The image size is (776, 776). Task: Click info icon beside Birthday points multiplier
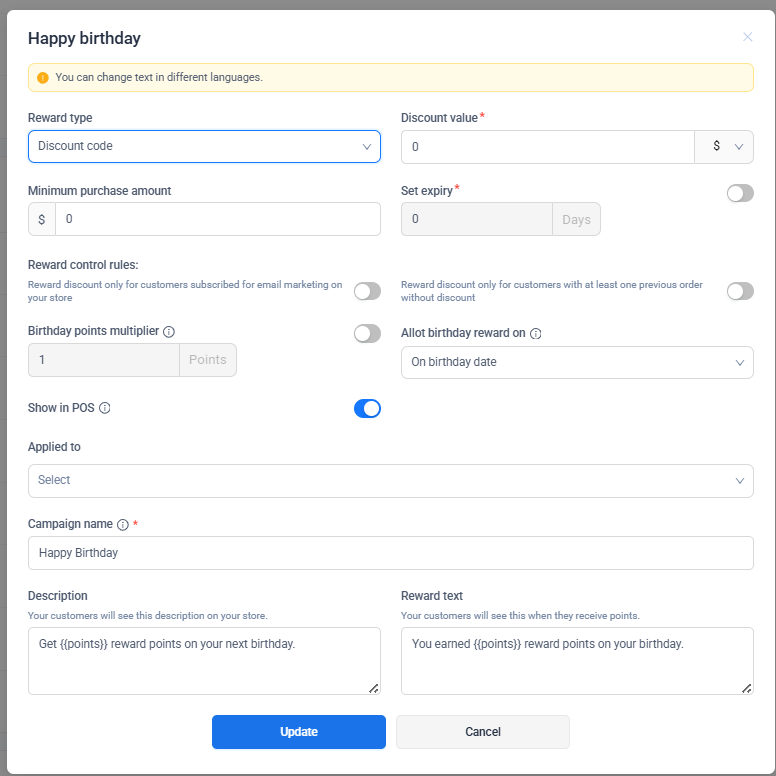(x=169, y=332)
